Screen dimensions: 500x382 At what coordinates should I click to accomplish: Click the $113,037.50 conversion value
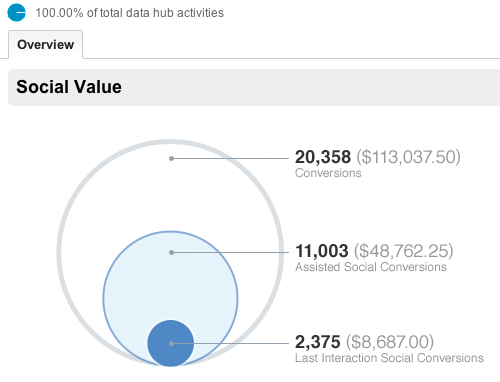coord(409,157)
